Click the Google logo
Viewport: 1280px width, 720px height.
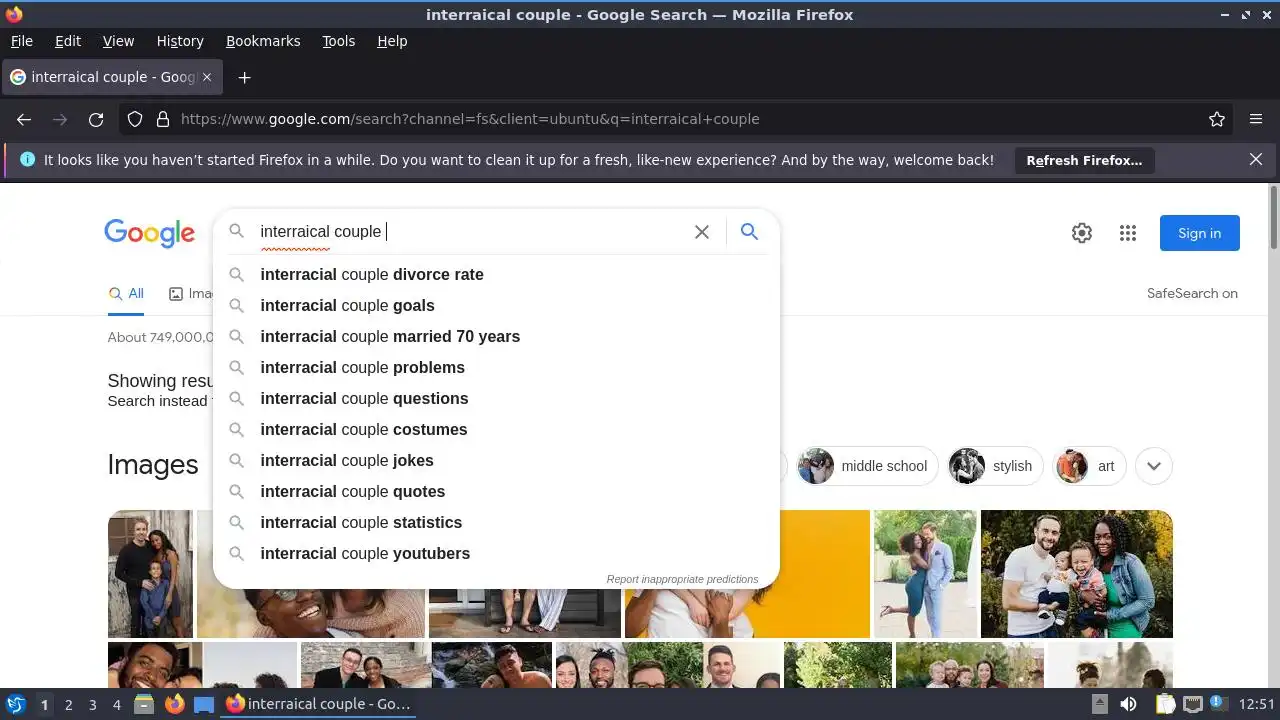[x=149, y=233]
